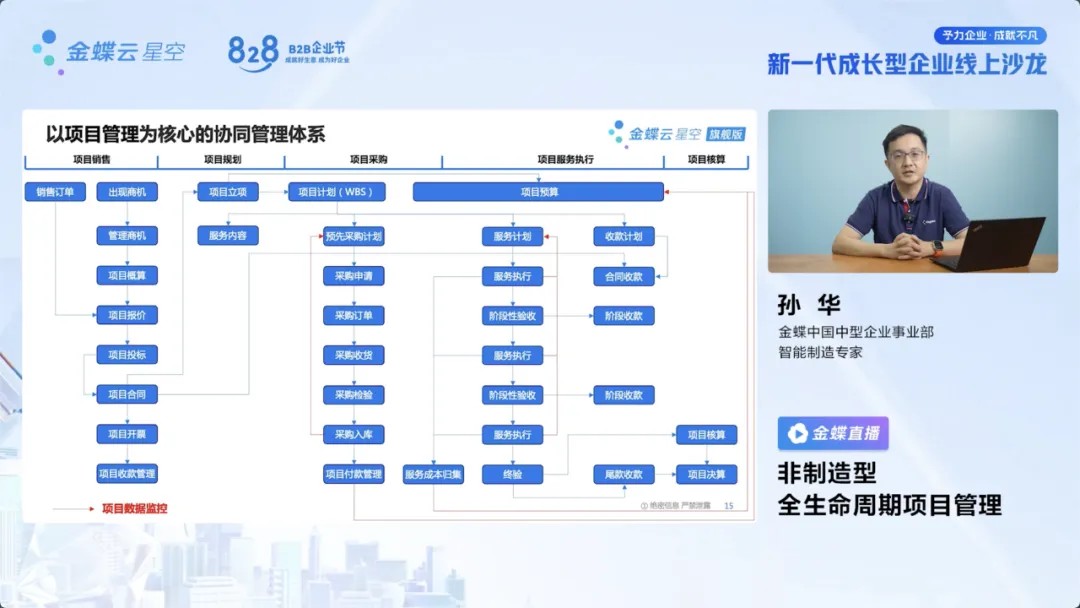Click the 项目报价 flowchart box

tap(127, 315)
